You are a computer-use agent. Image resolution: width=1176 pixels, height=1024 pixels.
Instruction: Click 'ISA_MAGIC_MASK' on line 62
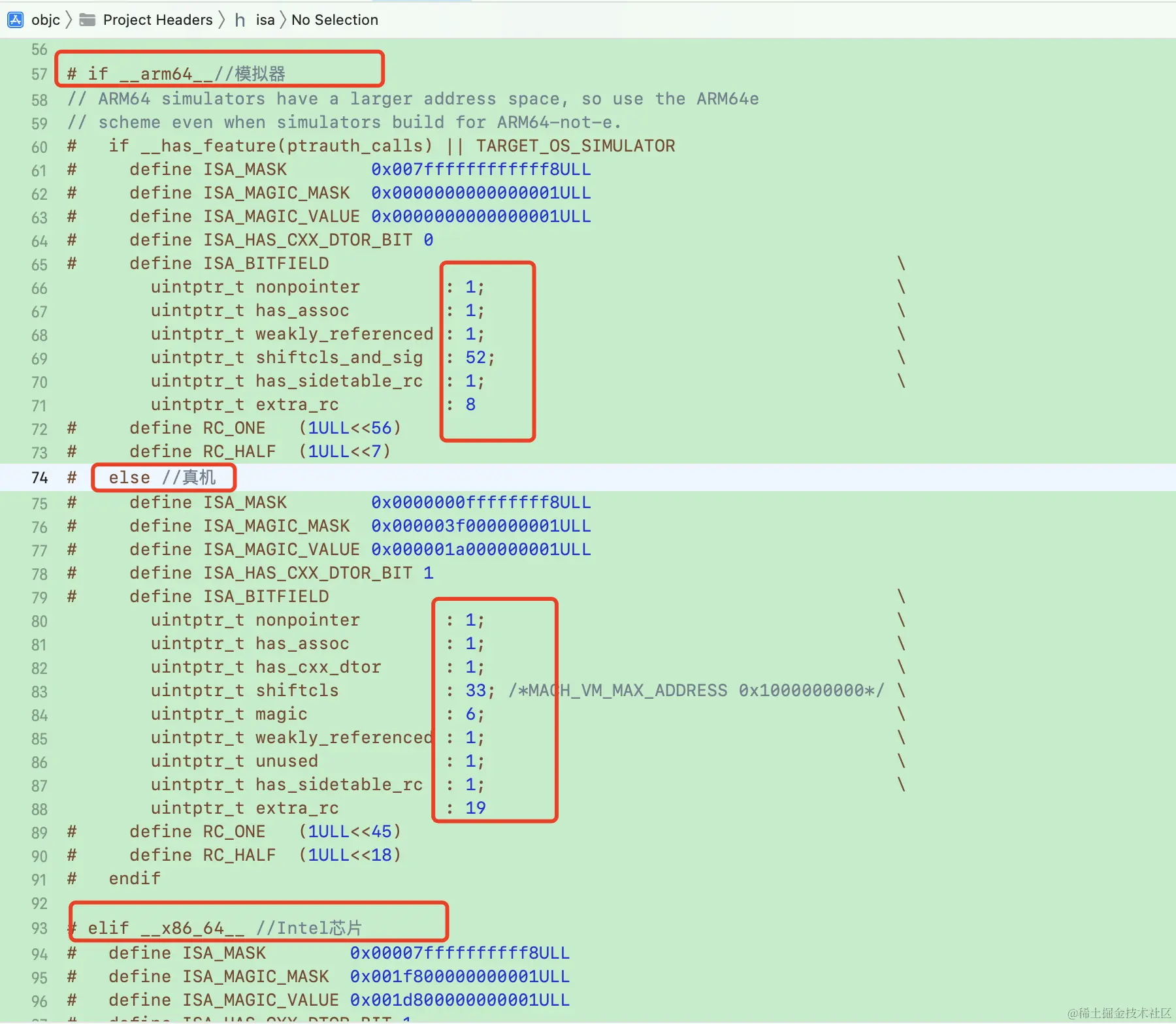(276, 193)
